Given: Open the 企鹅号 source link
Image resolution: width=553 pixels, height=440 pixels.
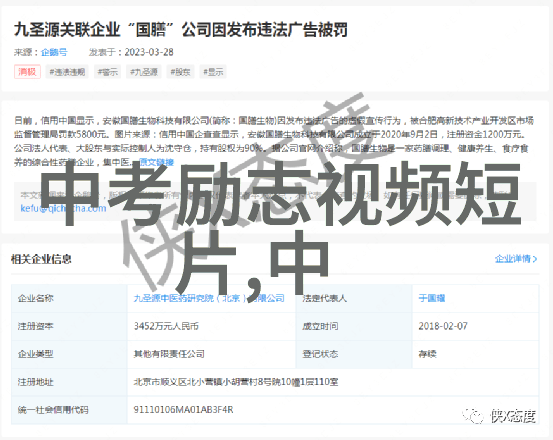Looking at the screenshot, I should [x=54, y=52].
